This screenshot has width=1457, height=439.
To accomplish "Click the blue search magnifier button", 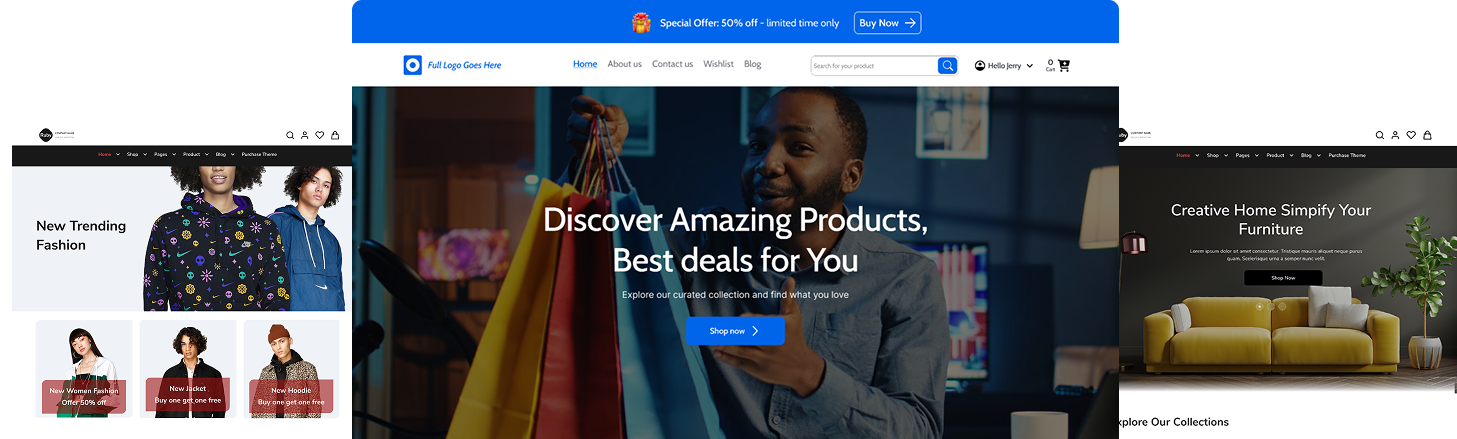I will pyautogui.click(x=947, y=66).
